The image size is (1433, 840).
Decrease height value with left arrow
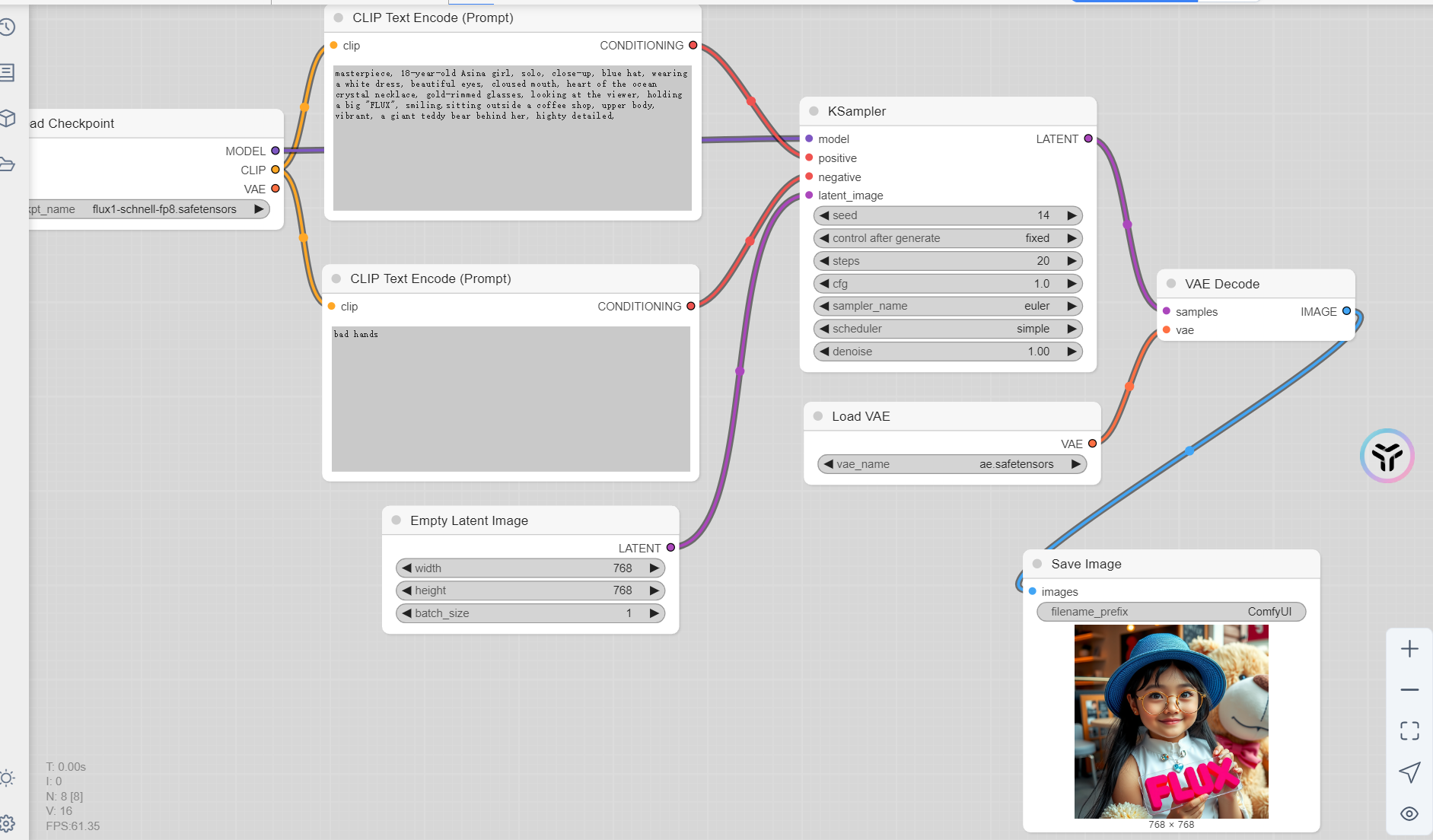click(x=406, y=590)
